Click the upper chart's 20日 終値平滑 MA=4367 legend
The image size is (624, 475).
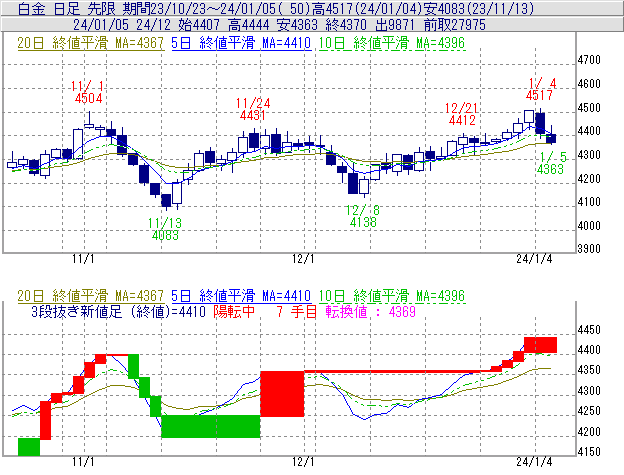click(x=90, y=43)
